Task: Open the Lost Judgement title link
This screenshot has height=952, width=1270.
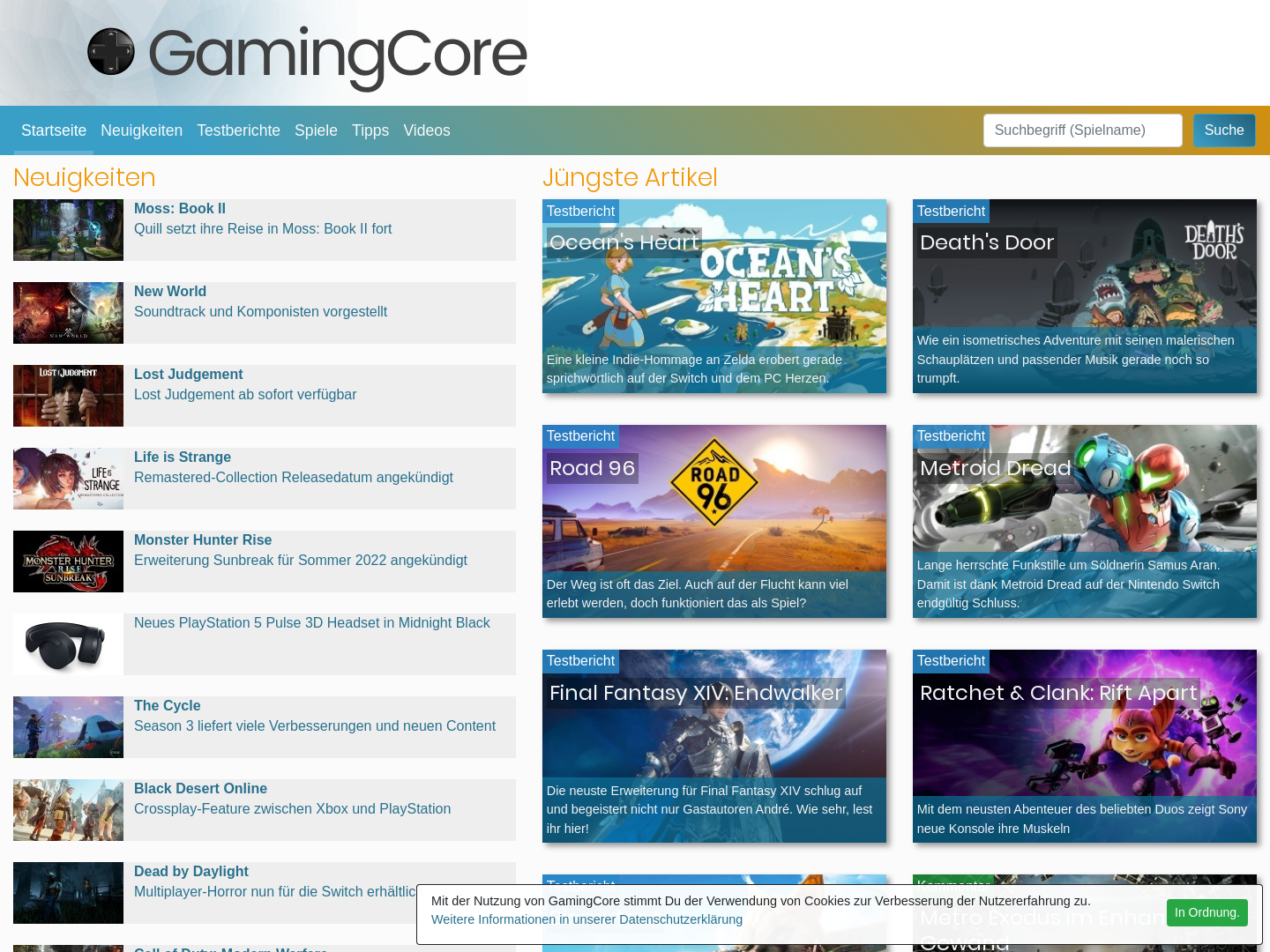Action: [x=189, y=375]
